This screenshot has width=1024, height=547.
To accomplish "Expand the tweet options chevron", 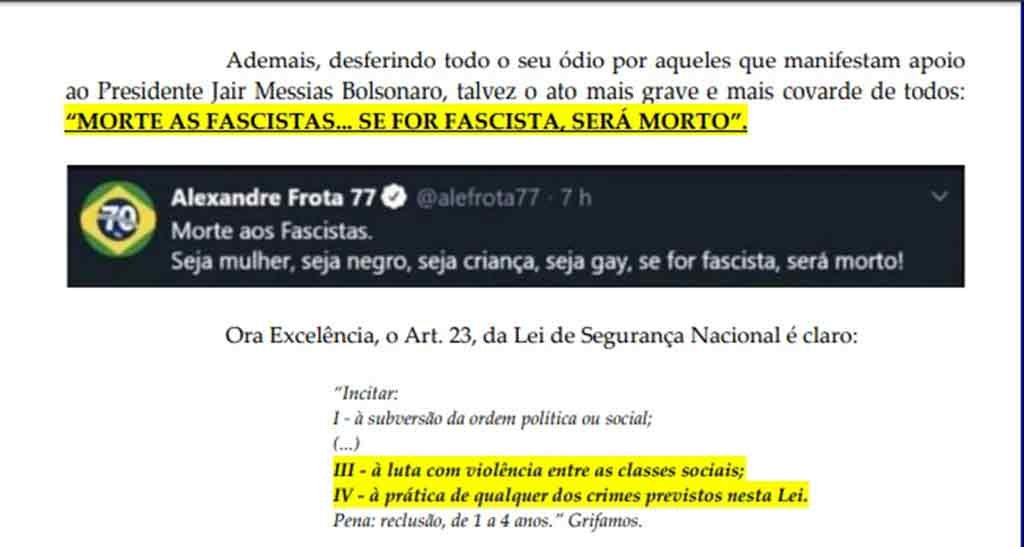I will pos(939,196).
